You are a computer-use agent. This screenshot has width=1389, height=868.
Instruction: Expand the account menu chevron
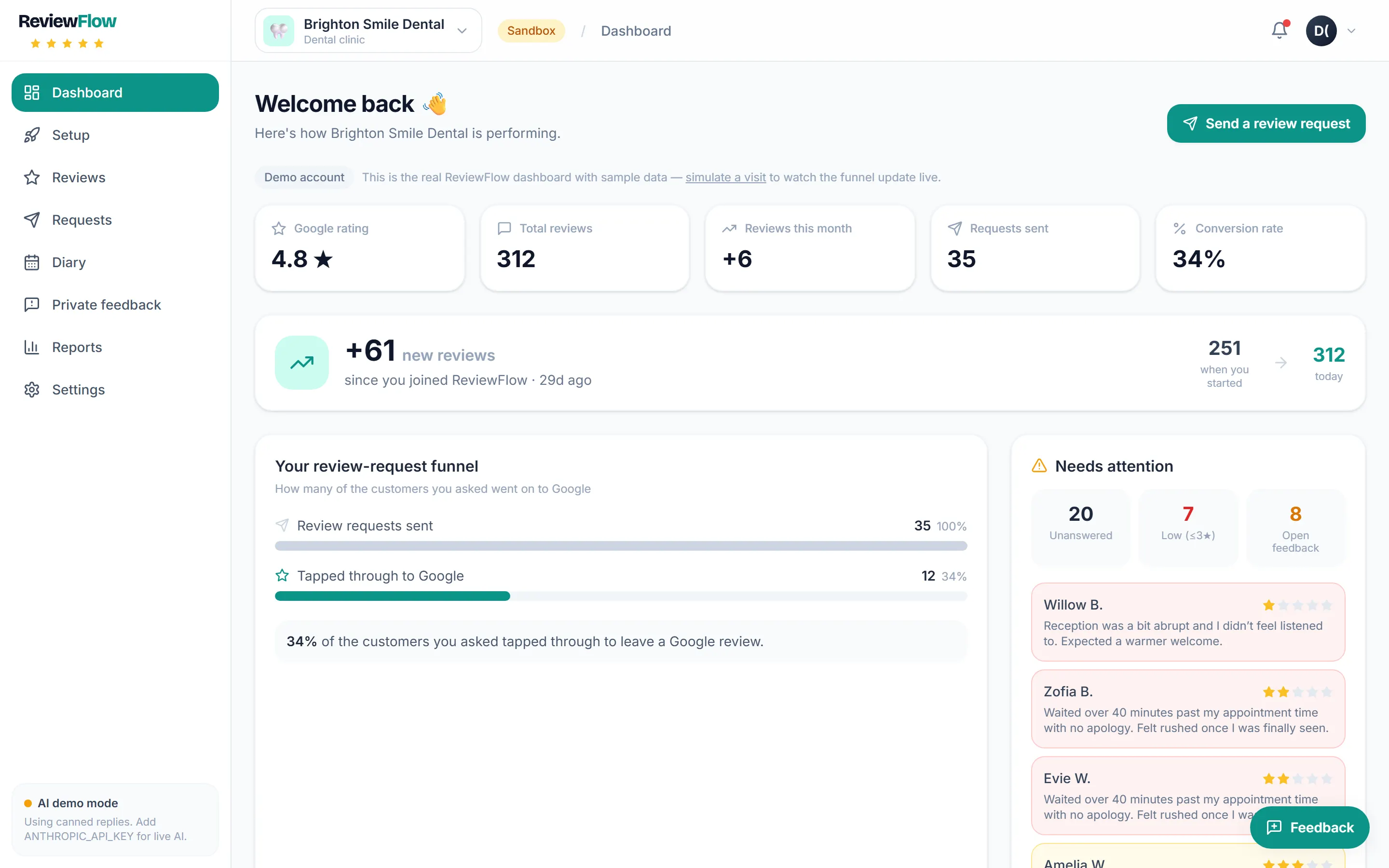point(1351,31)
